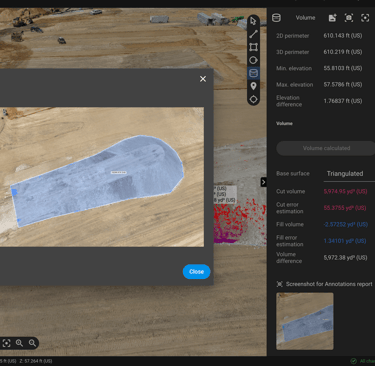Select Max. elevation value 57.5786 ft
This screenshot has height=366, width=375.
click(343, 85)
